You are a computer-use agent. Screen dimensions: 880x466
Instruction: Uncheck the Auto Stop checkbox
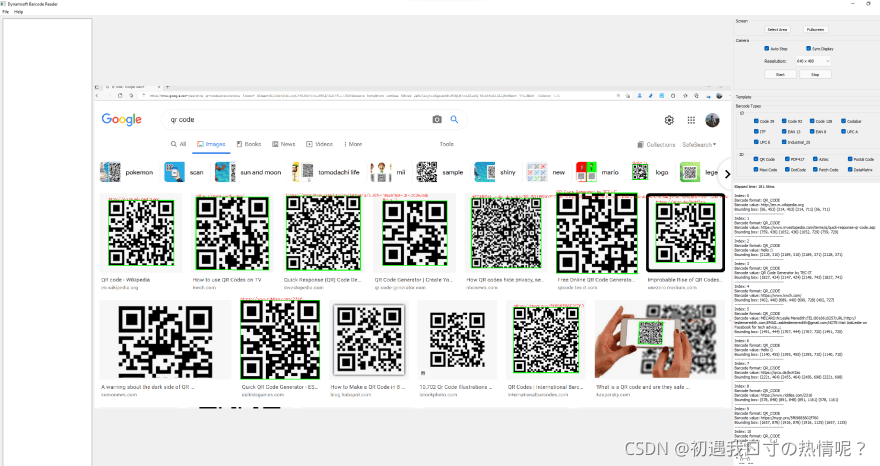point(767,48)
